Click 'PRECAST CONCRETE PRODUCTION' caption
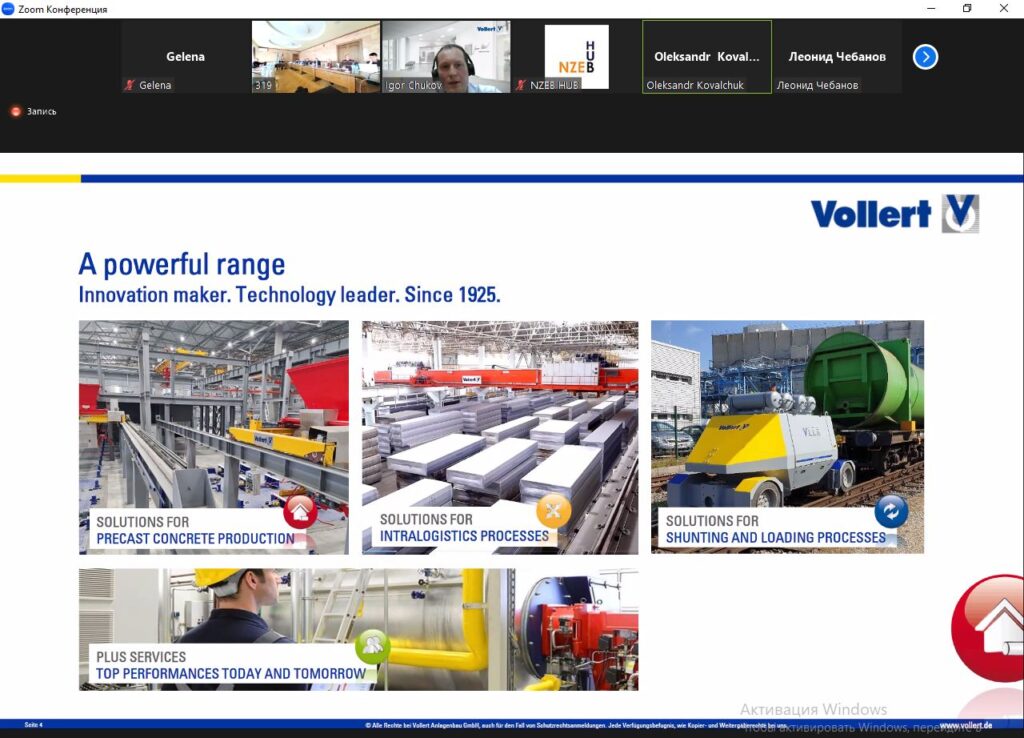1024x738 pixels. pyautogui.click(x=195, y=539)
